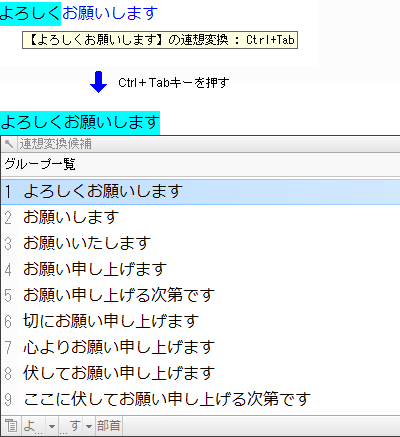The image size is (400, 437).
Task: Select candidate 1 よろしくお願いします
Action: 200,192
